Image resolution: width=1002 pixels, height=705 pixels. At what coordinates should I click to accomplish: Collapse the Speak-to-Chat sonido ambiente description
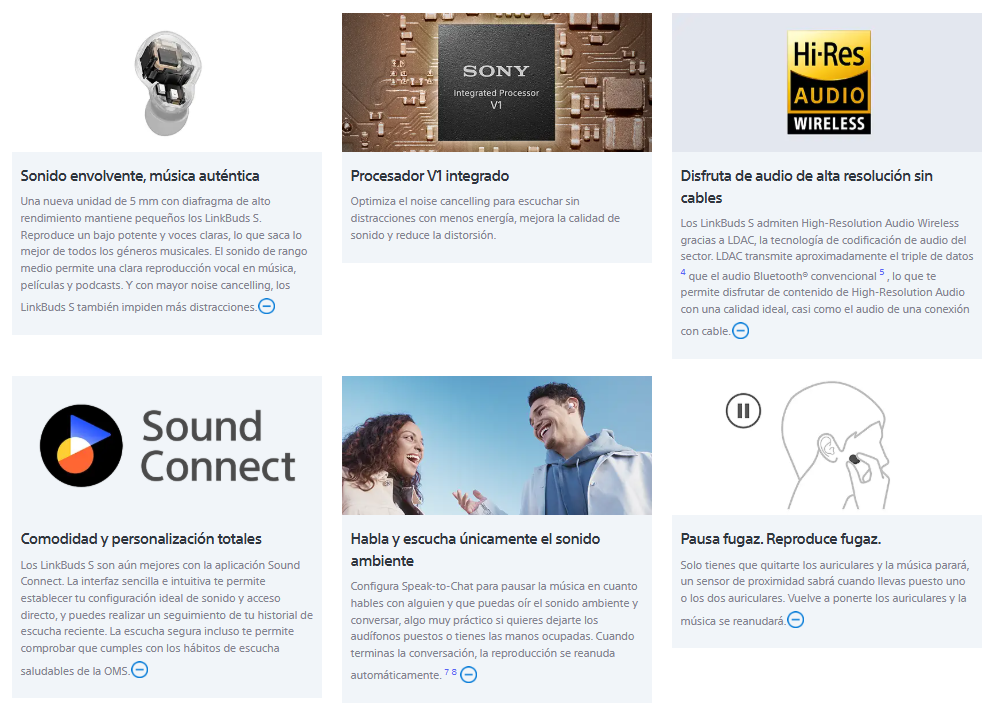pos(468,674)
